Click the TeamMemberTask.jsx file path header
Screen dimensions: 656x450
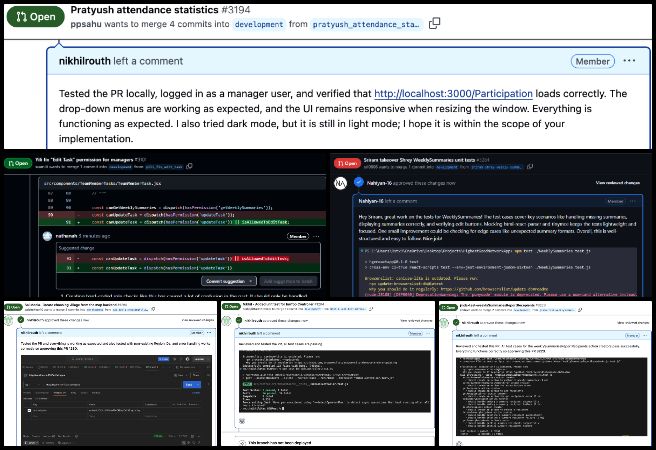[102, 183]
